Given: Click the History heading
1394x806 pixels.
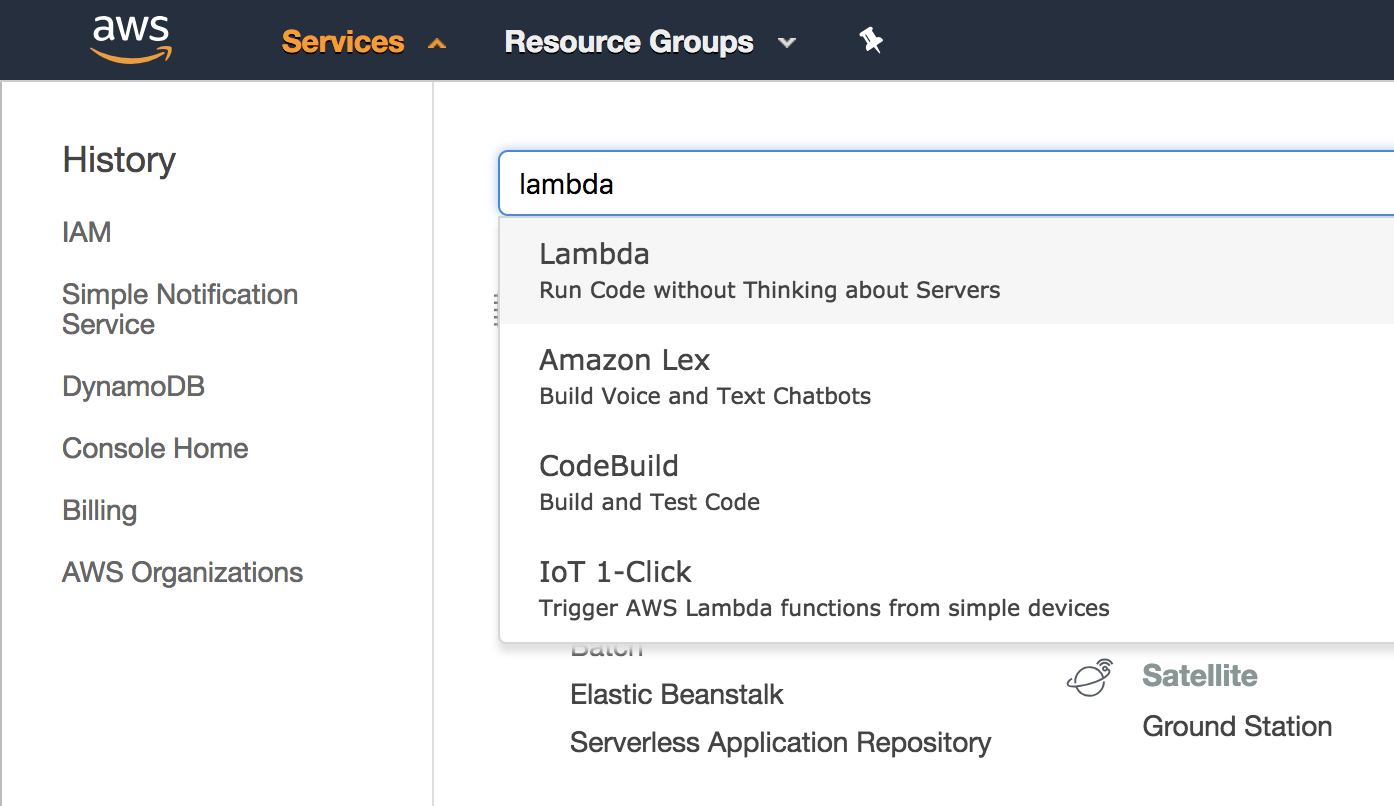Looking at the screenshot, I should tap(119, 159).
